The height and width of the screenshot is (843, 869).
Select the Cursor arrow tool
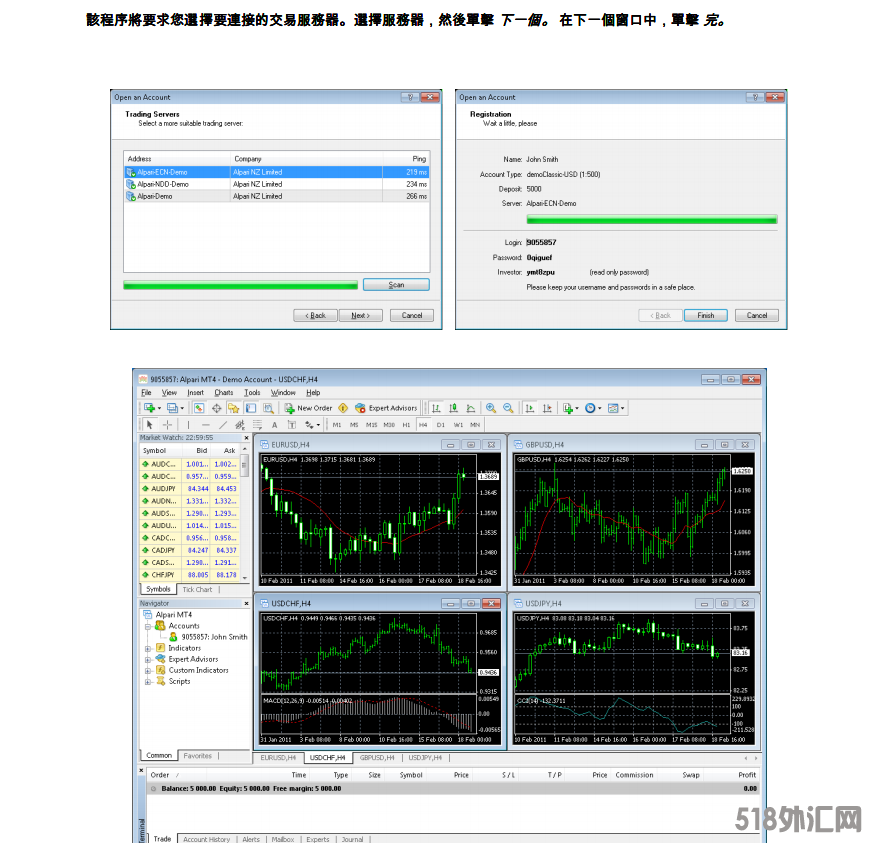149,425
